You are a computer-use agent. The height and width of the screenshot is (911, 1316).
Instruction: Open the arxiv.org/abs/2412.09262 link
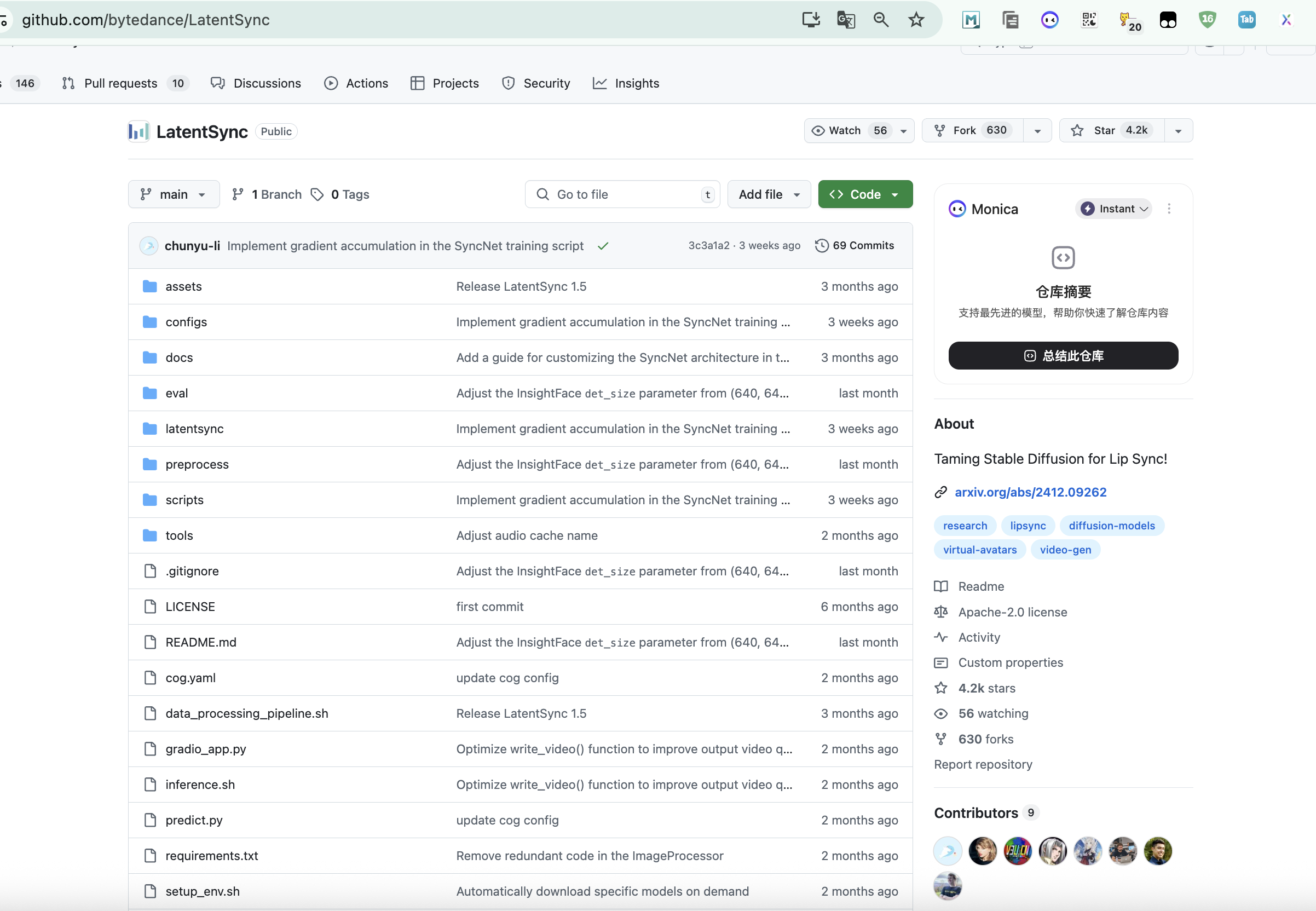tap(1030, 492)
